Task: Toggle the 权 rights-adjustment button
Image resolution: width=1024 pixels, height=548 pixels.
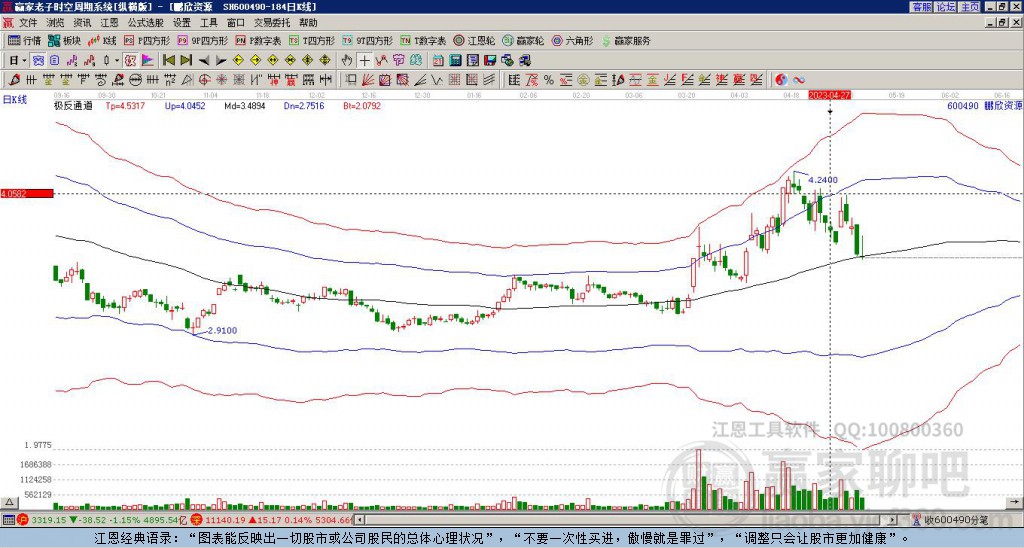Action: (130, 60)
